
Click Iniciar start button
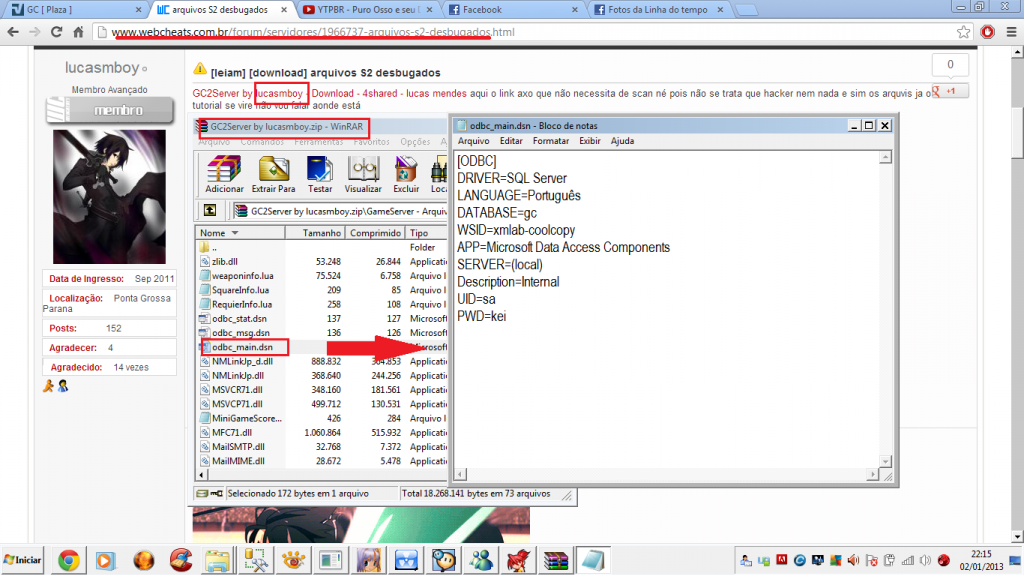coord(22,561)
